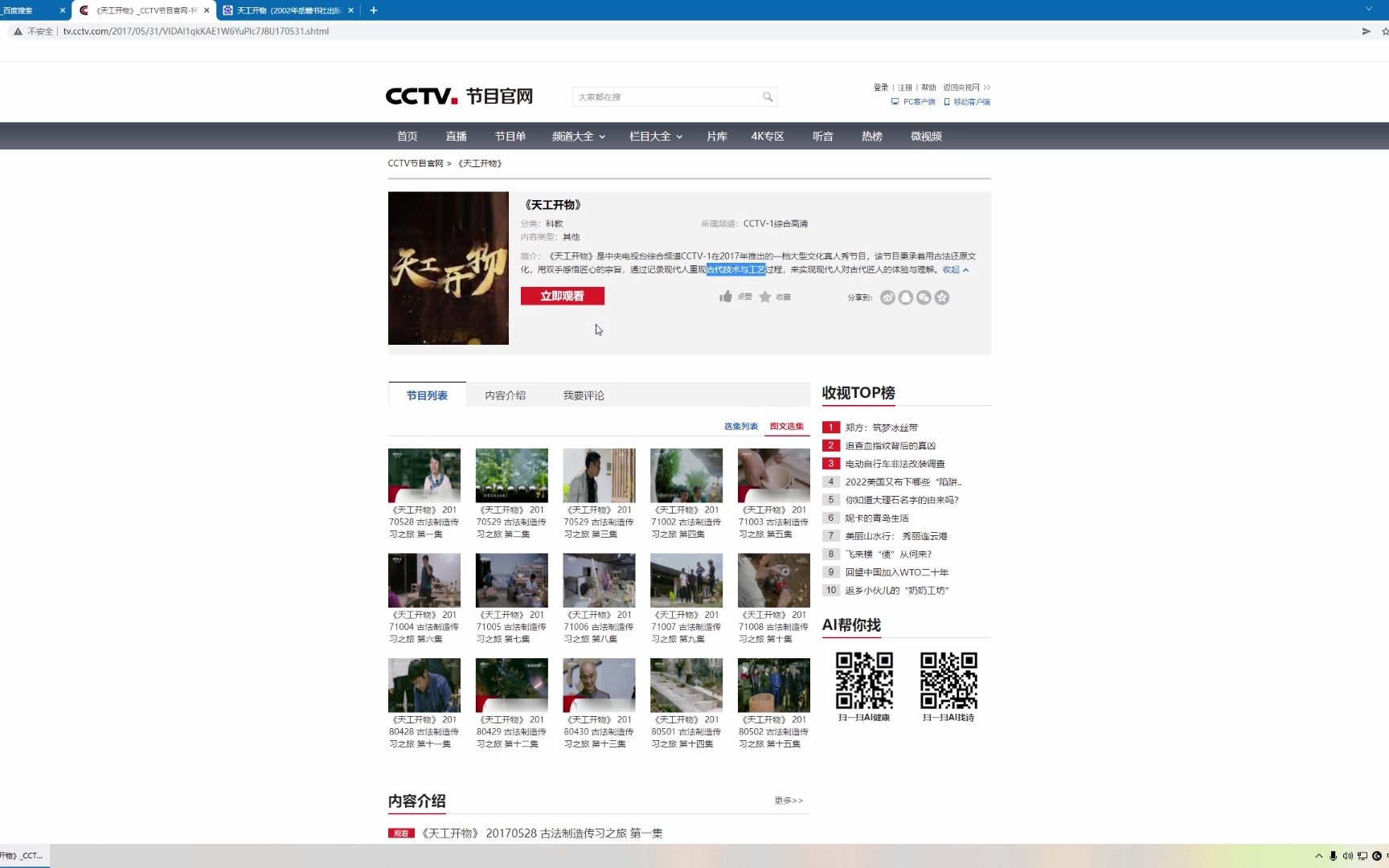Open TOP榜 item 妮卡的青岛生活
The width and height of the screenshot is (1389, 868).
(877, 518)
